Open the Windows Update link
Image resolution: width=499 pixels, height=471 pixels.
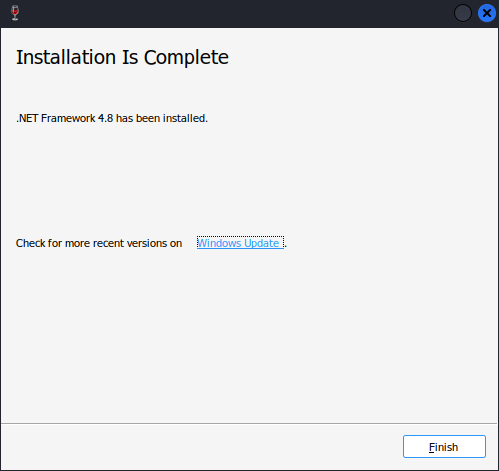(x=240, y=243)
